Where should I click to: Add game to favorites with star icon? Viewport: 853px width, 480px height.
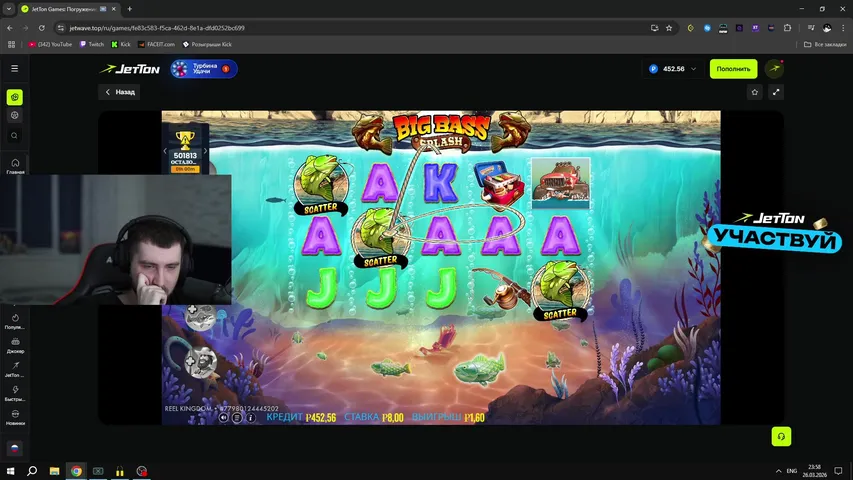755,92
